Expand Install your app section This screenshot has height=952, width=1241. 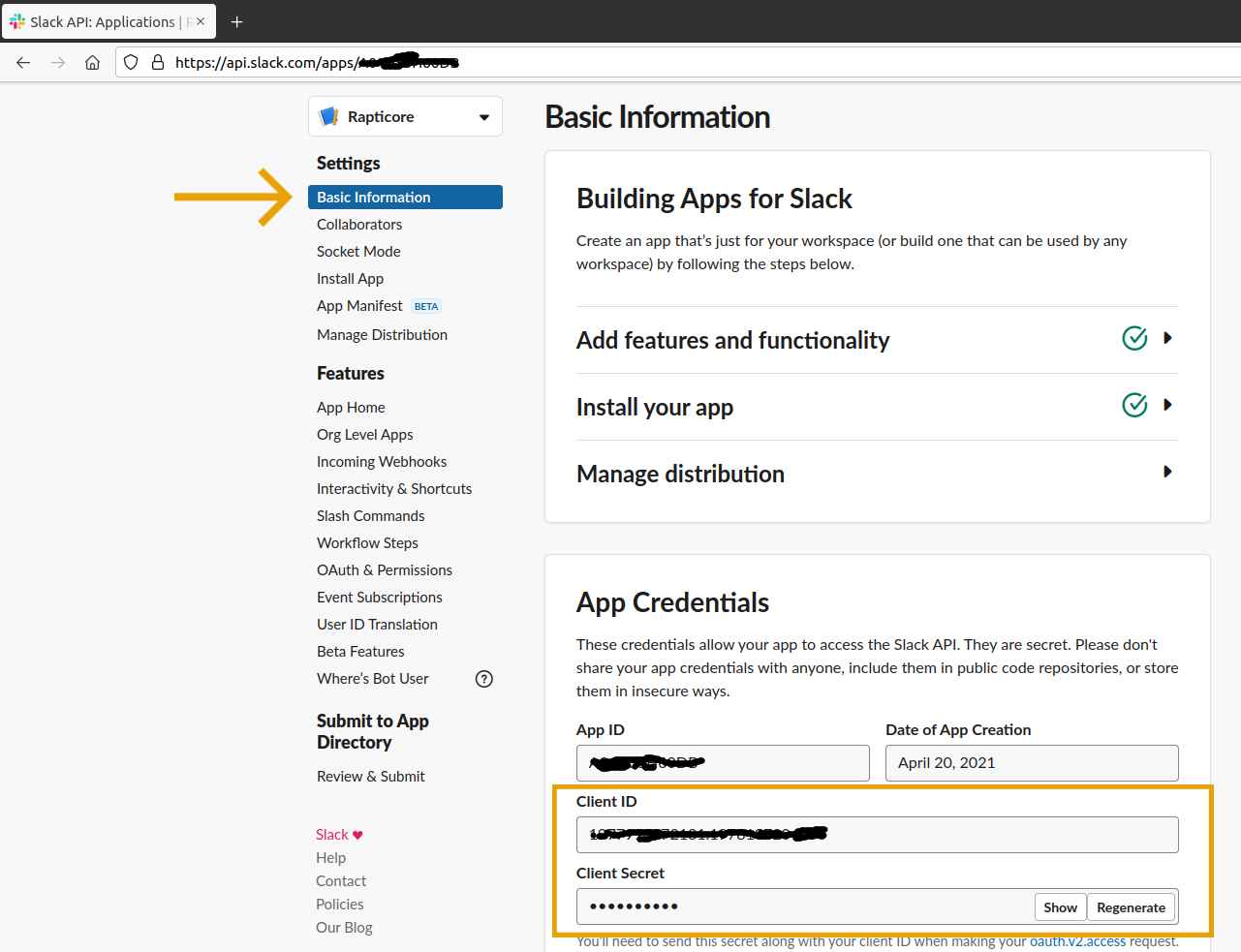click(1167, 405)
